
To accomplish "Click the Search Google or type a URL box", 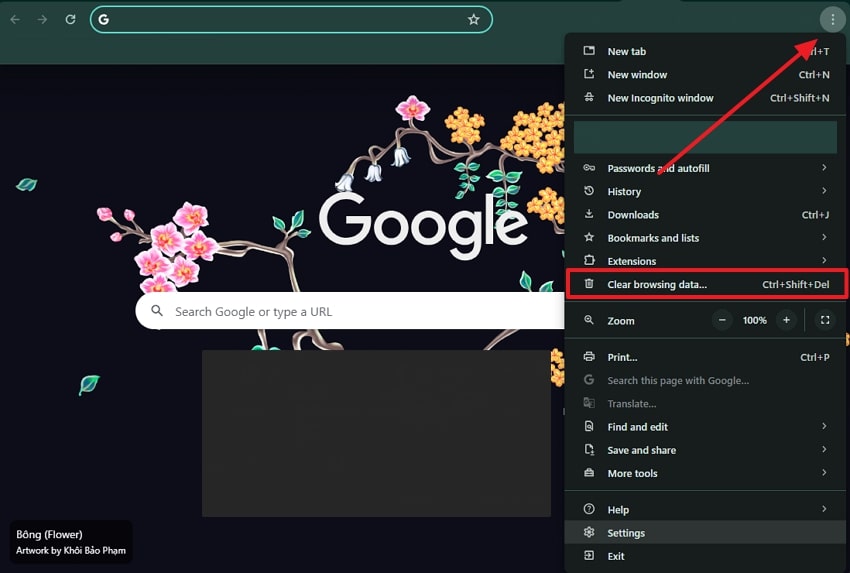I will click(350, 311).
